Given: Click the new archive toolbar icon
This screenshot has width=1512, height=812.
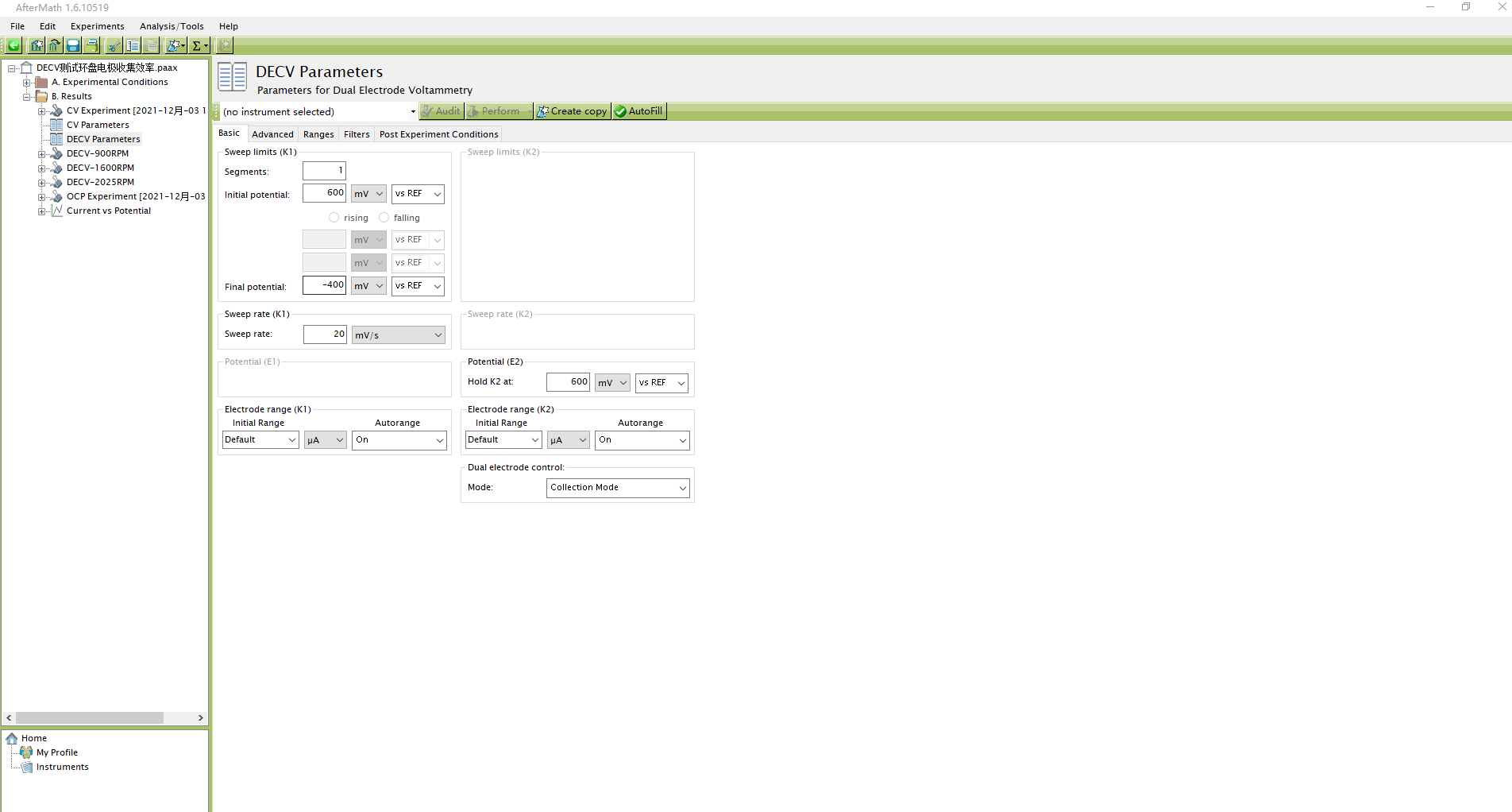Looking at the screenshot, I should point(36,45).
